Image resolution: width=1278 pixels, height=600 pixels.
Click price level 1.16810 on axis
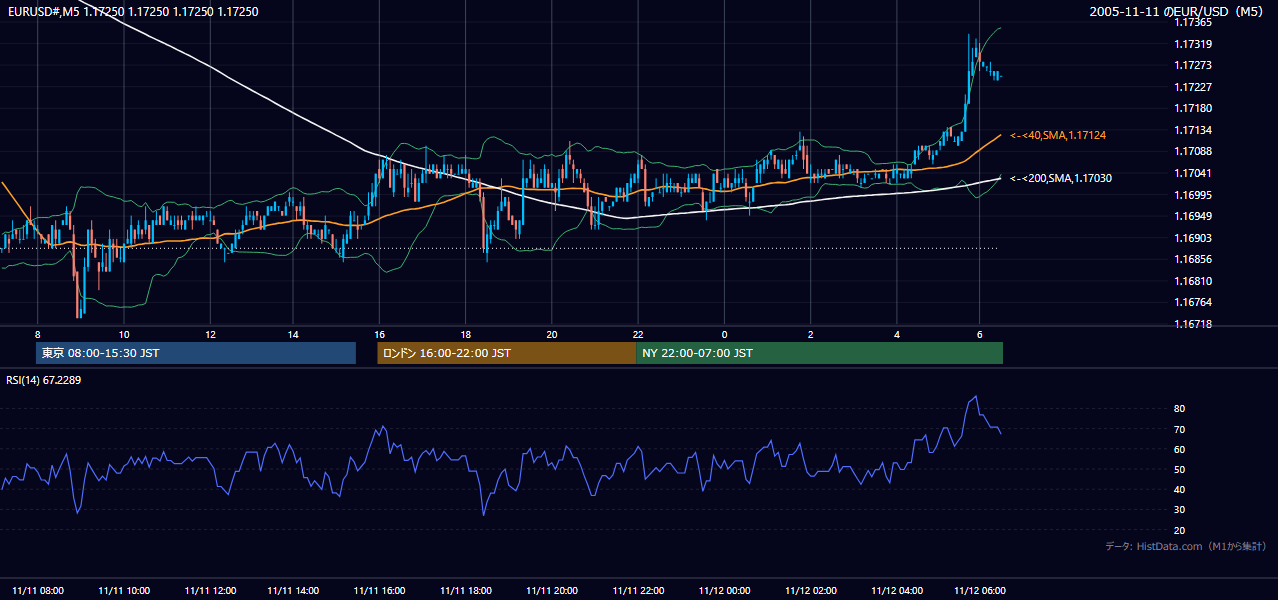[x=1194, y=281]
